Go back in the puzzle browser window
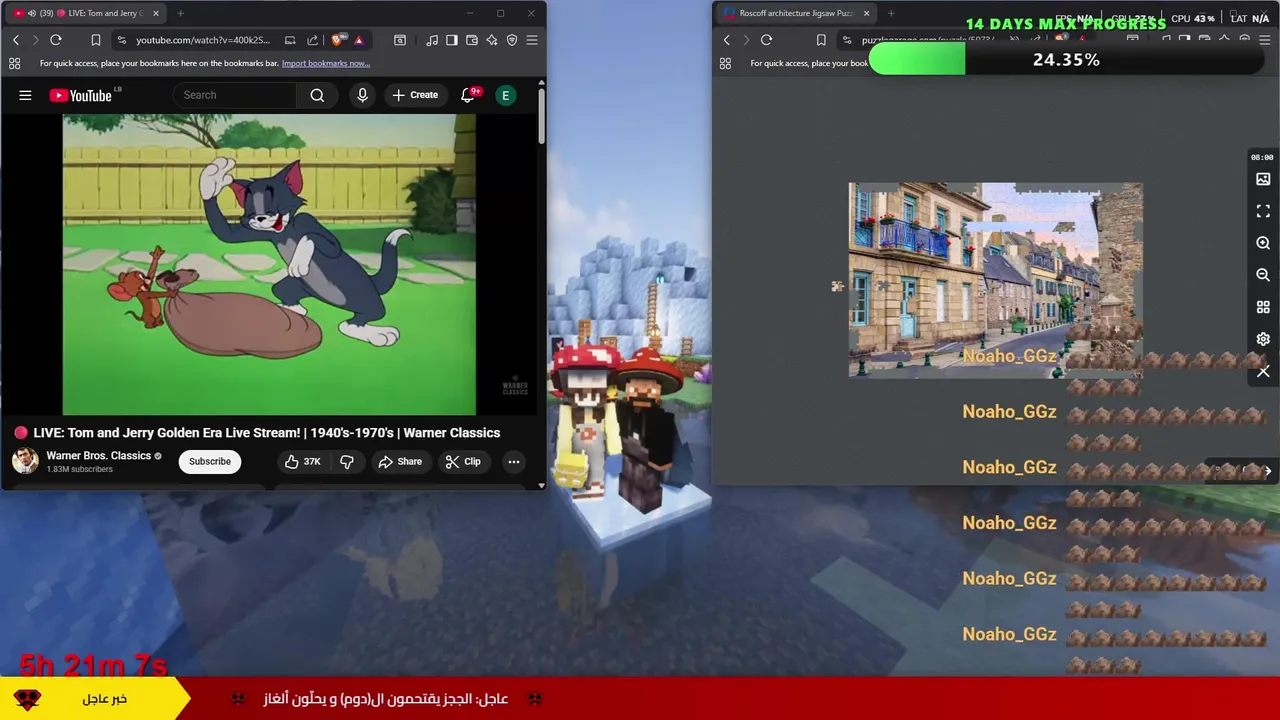This screenshot has height=720, width=1280. coord(727,40)
